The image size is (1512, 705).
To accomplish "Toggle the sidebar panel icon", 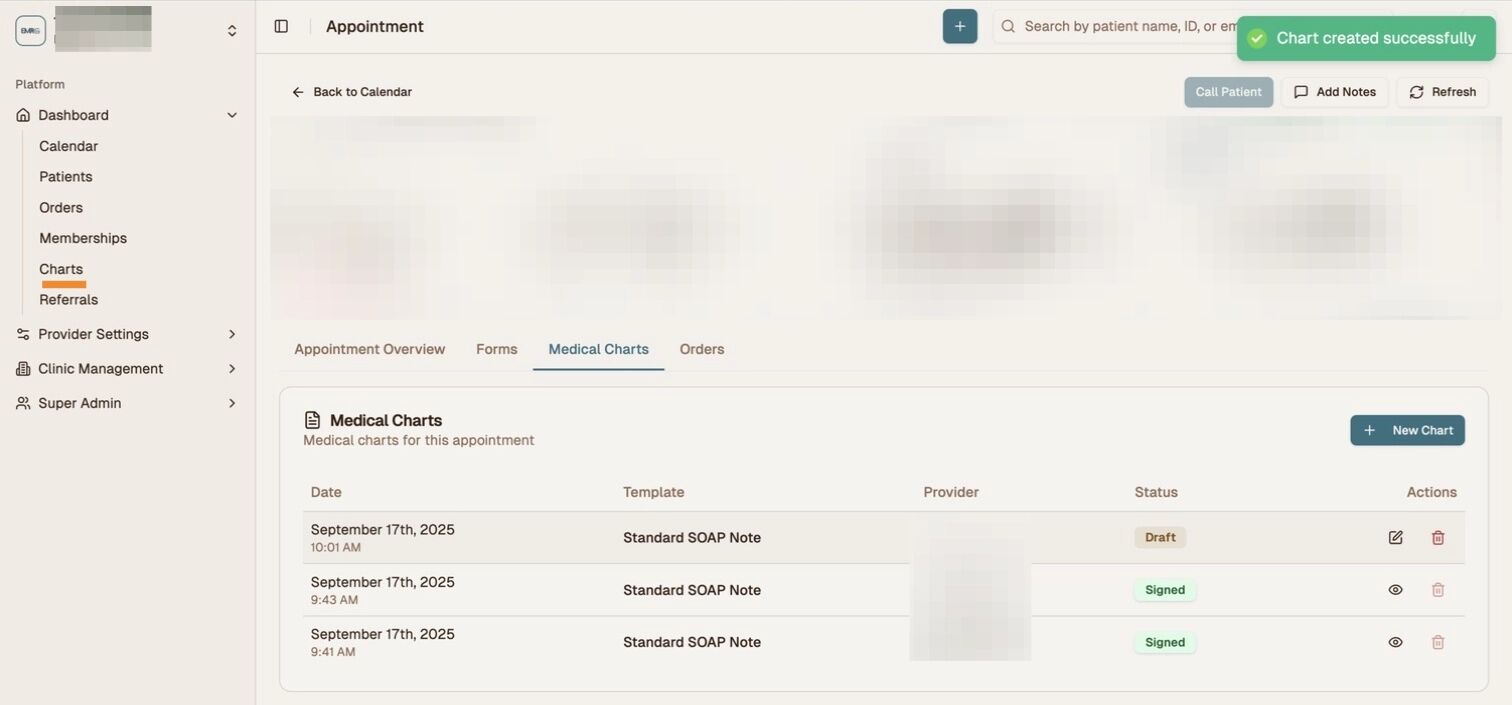I will [281, 26].
